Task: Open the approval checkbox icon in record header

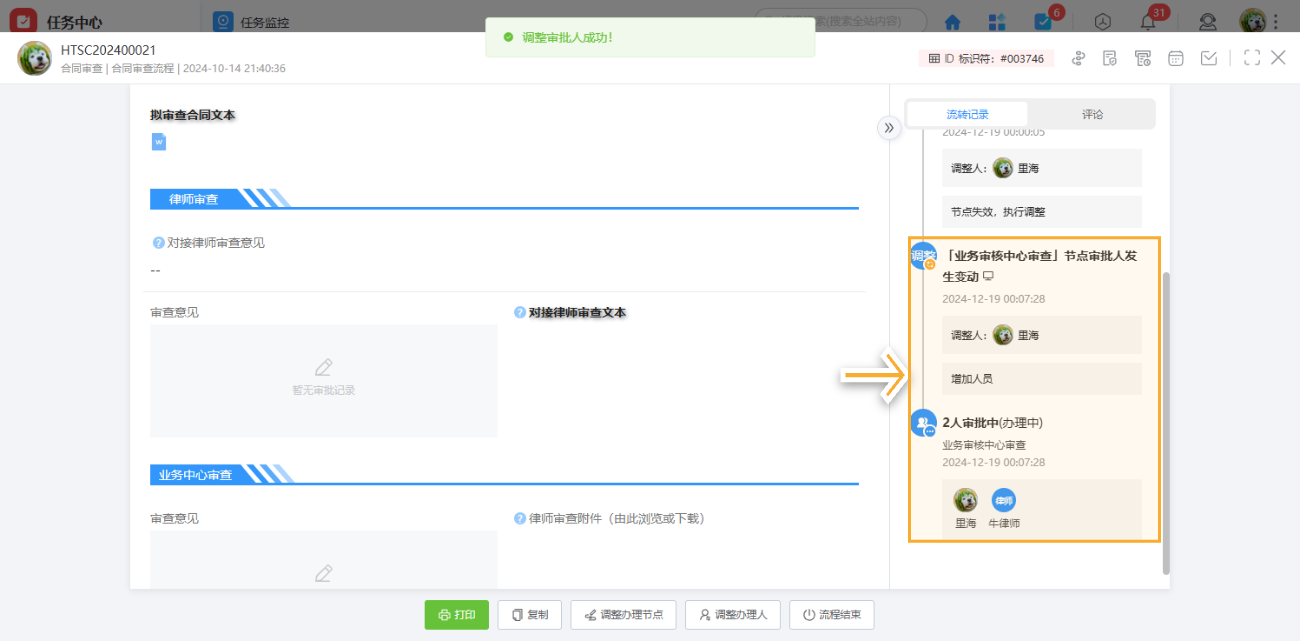Action: click(x=1209, y=58)
